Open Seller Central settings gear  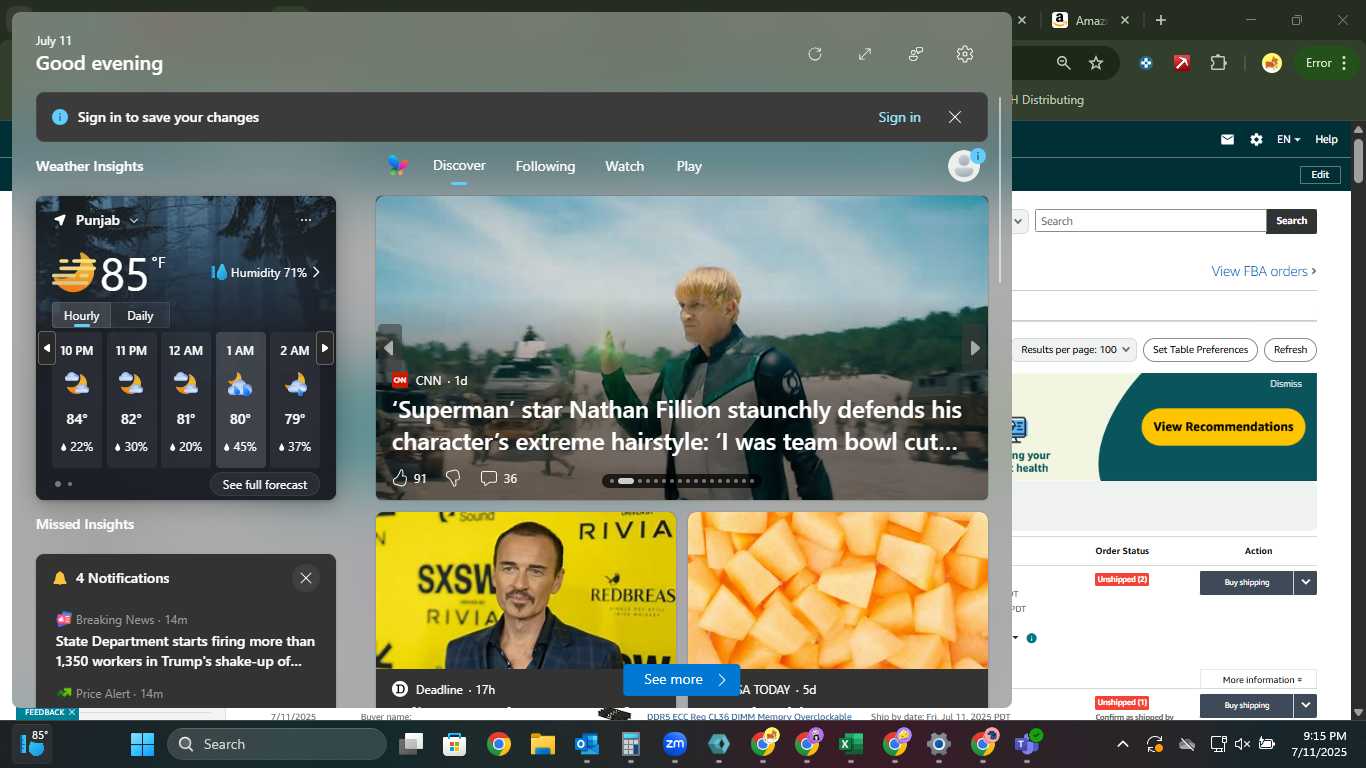[x=1256, y=140]
